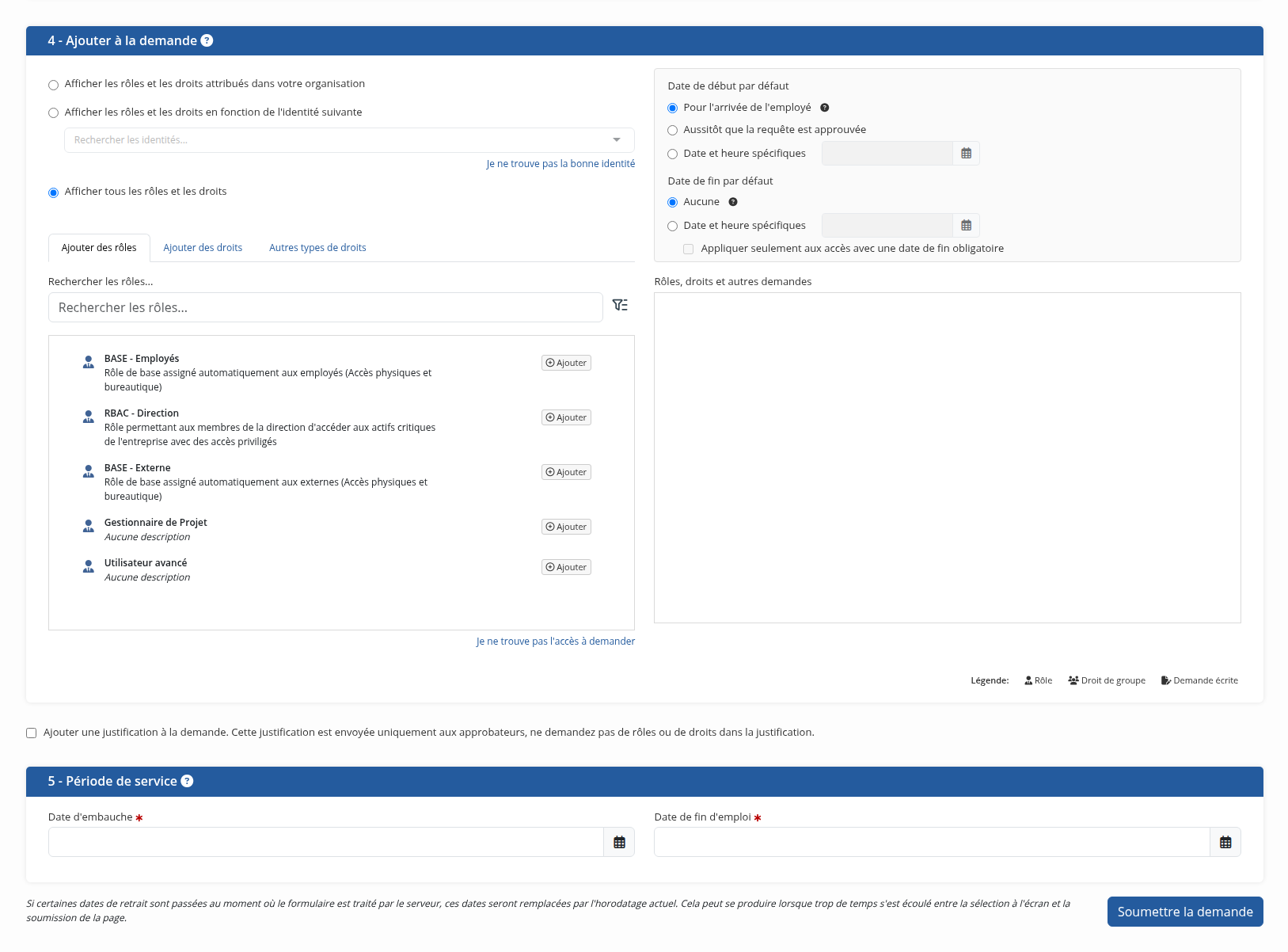Select roles attributed in your organisation option
Screen dimensions: 1288x952
[54, 85]
